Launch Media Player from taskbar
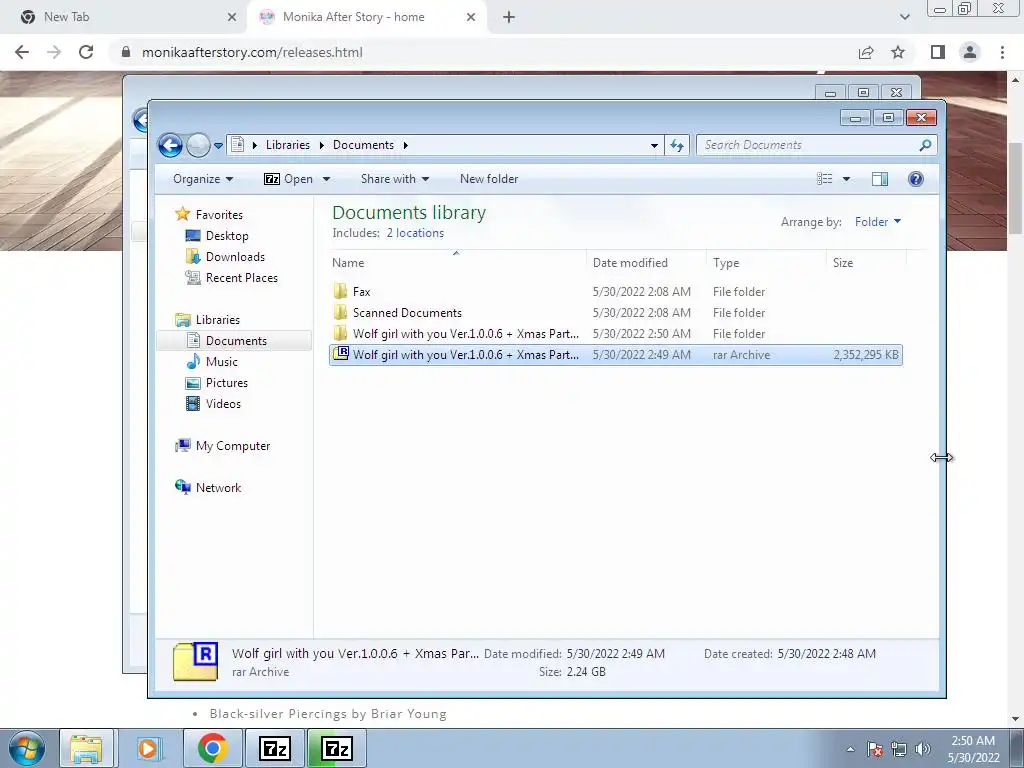 pos(148,748)
